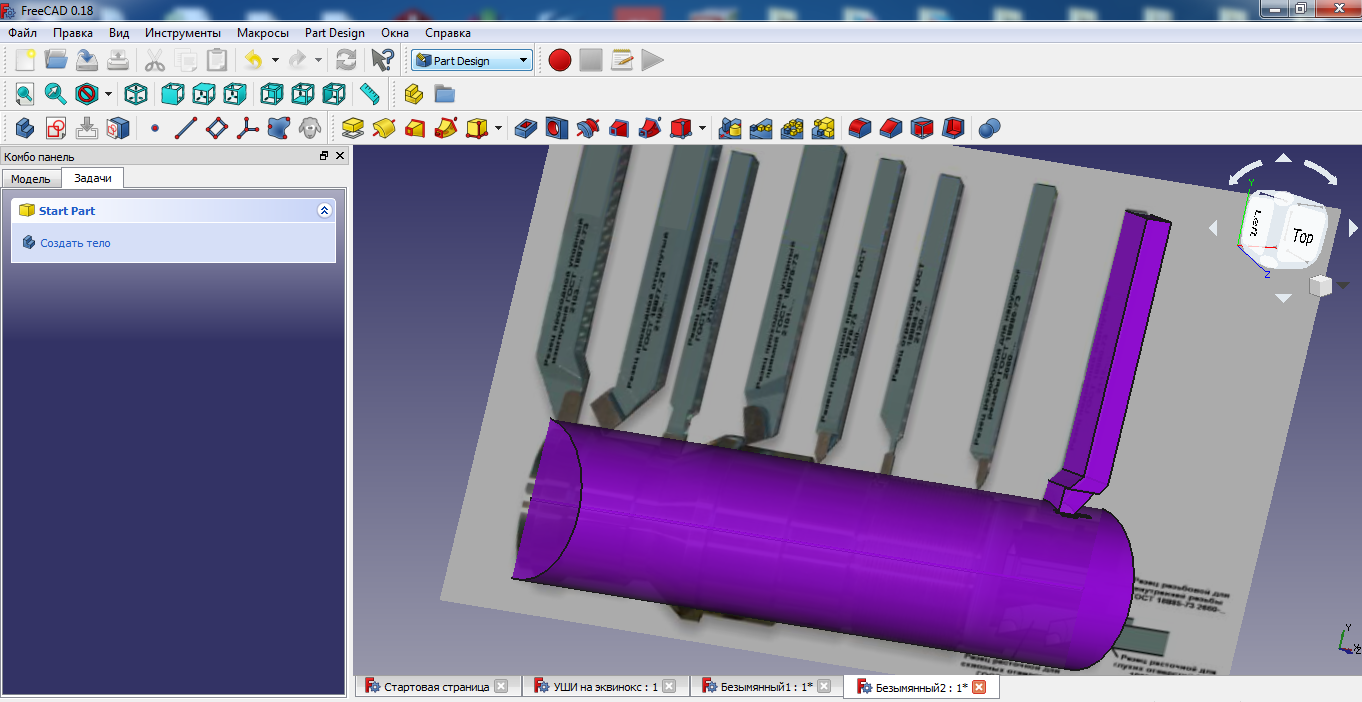This screenshot has width=1362, height=702.
Task: Open the Инструменты menu
Action: tap(183, 33)
